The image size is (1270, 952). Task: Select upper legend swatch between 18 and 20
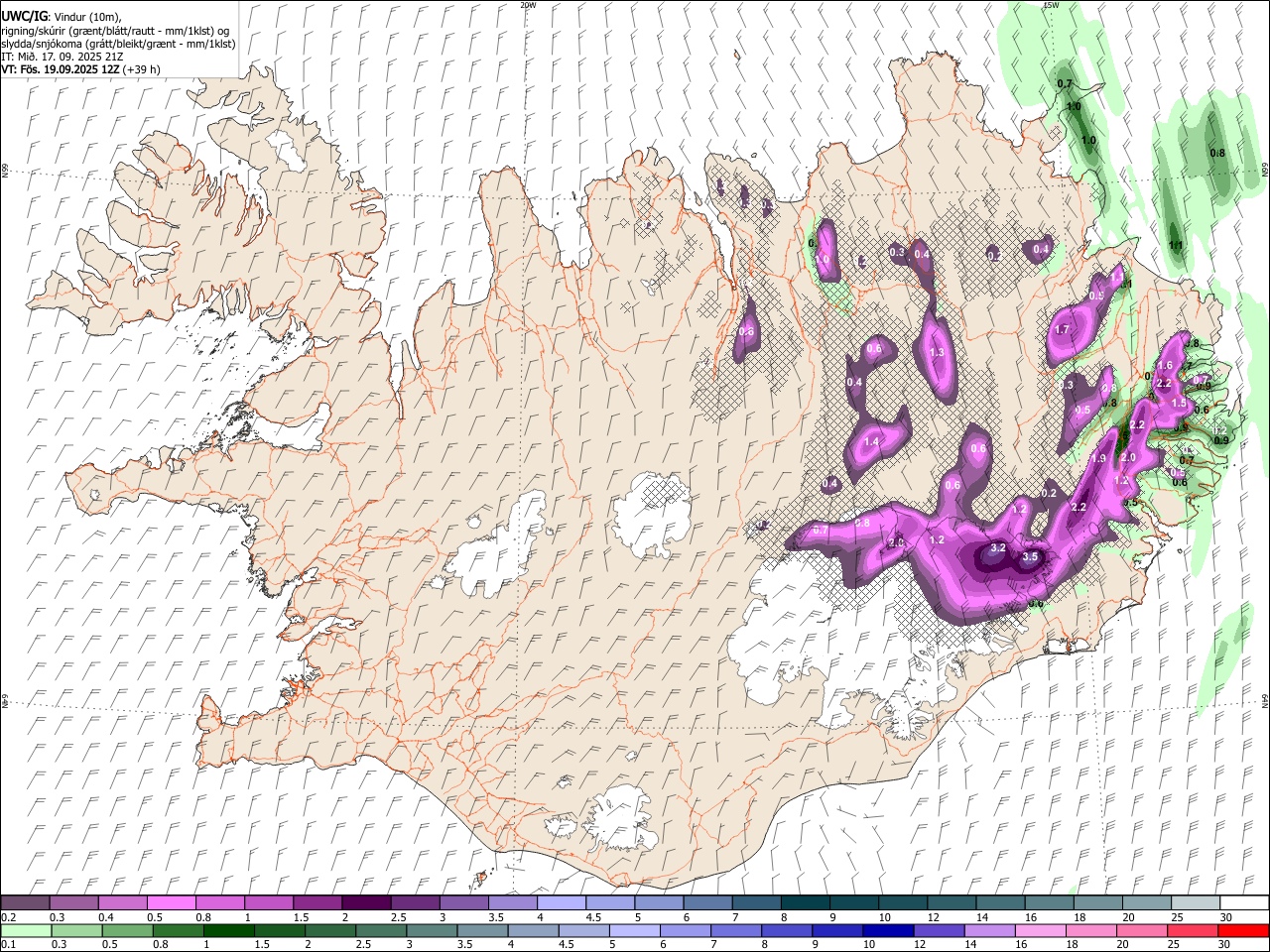[x=1098, y=902]
